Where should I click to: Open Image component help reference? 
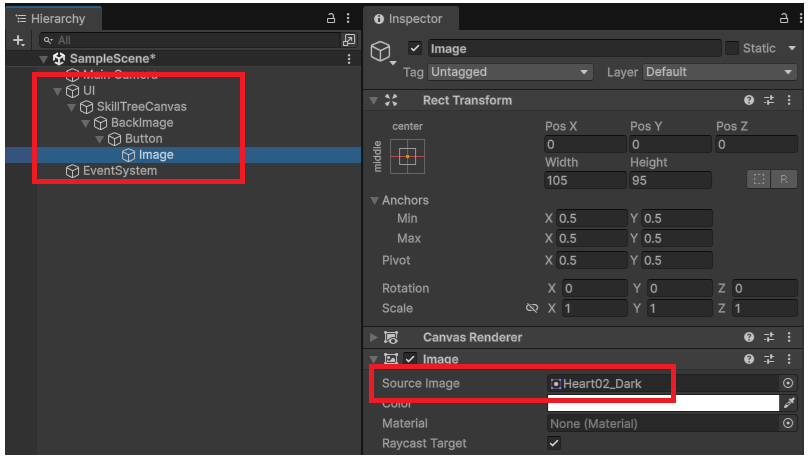(x=749, y=359)
